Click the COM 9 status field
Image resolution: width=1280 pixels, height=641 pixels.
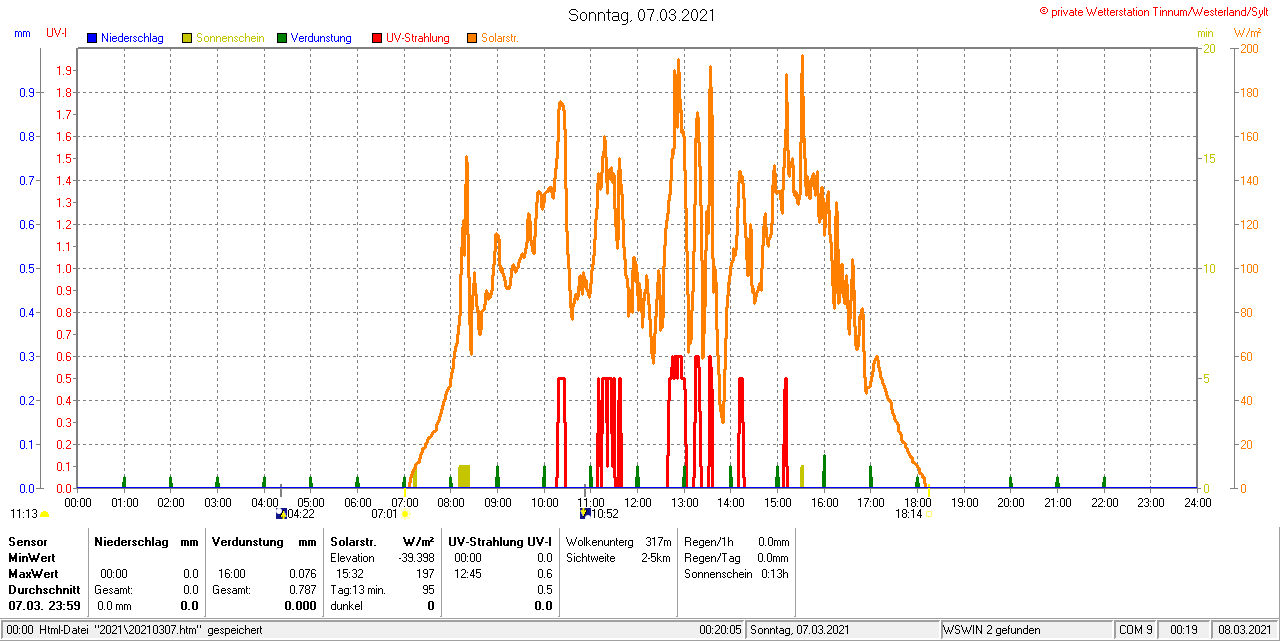(1136, 631)
